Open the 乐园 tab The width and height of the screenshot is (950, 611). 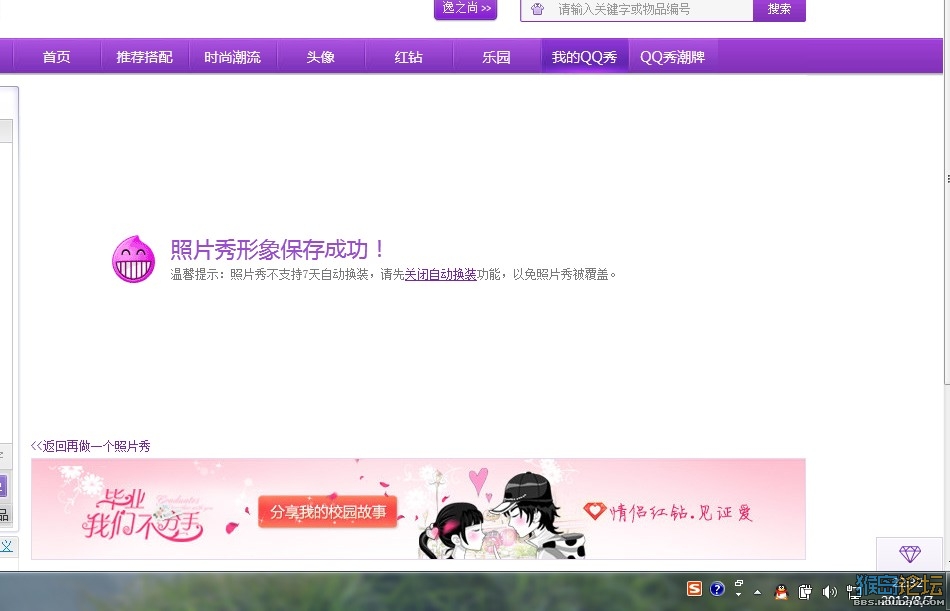pos(496,57)
